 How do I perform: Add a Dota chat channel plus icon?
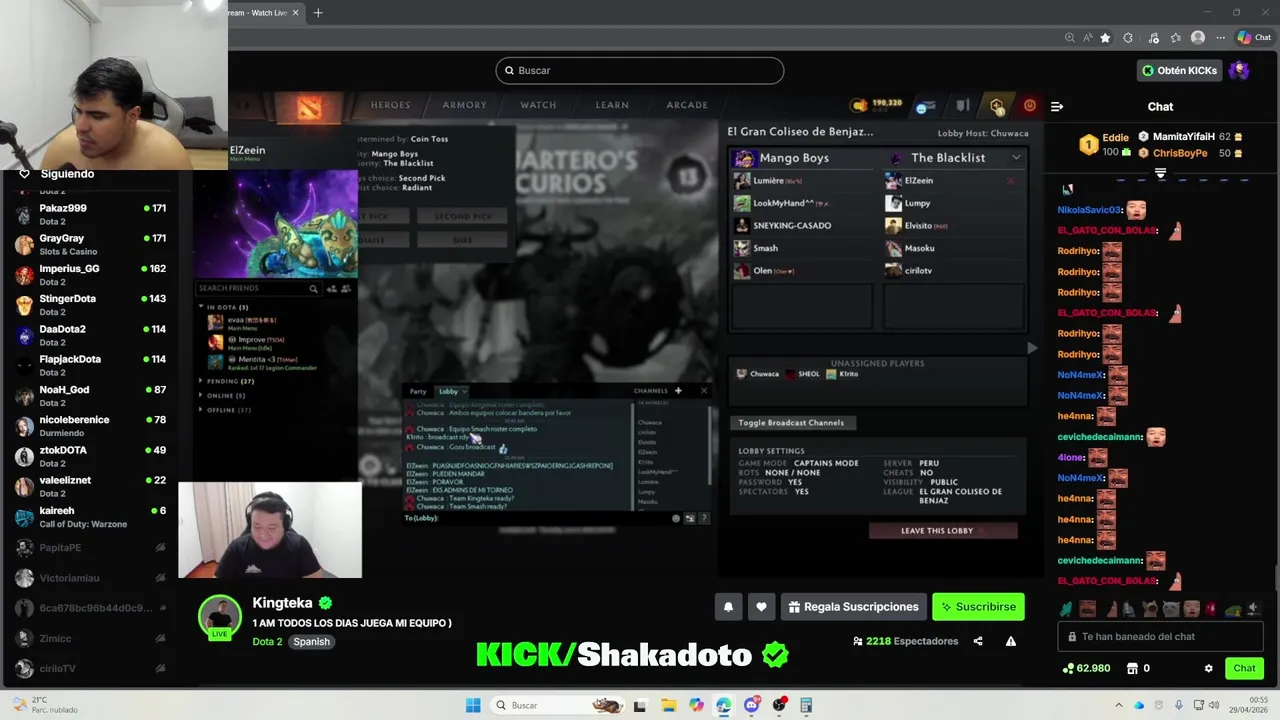(x=677, y=391)
